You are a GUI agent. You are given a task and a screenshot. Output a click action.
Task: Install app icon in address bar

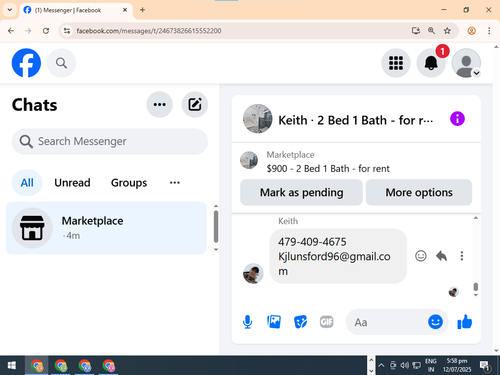tap(416, 31)
